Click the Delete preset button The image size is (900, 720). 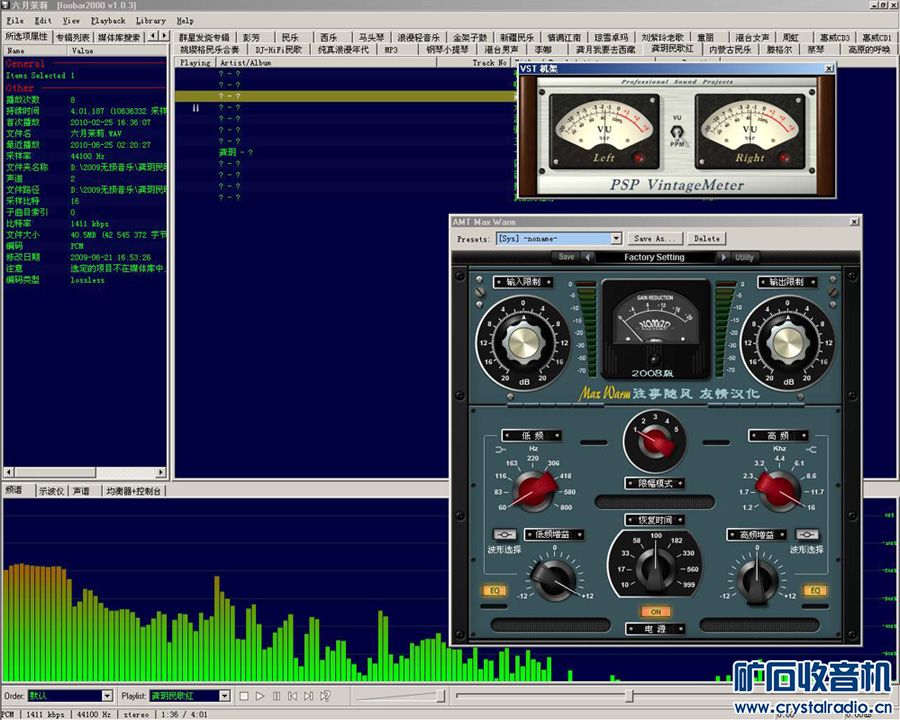tap(706, 239)
